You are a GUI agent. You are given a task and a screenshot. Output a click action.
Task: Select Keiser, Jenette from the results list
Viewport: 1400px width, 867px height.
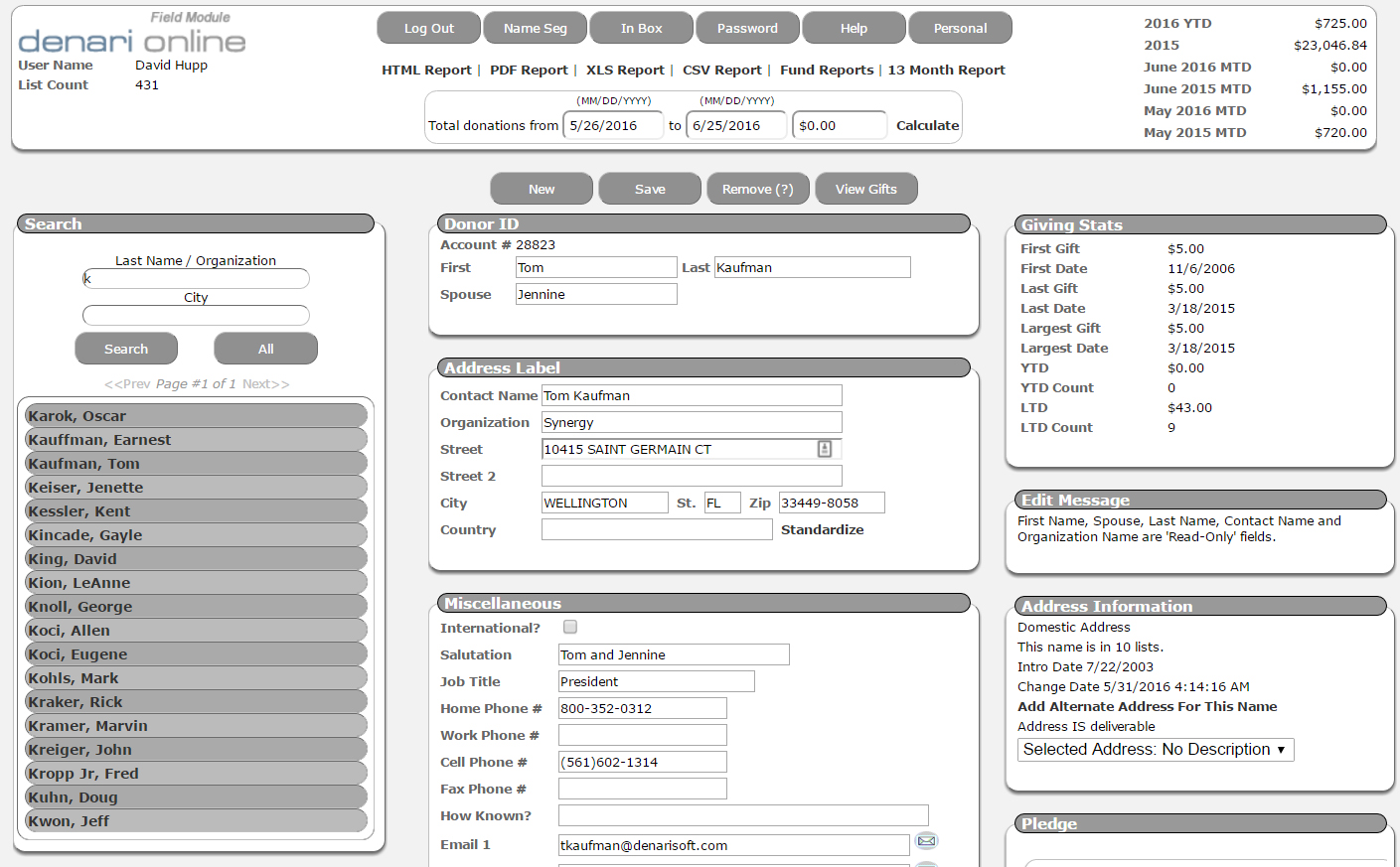click(x=196, y=488)
